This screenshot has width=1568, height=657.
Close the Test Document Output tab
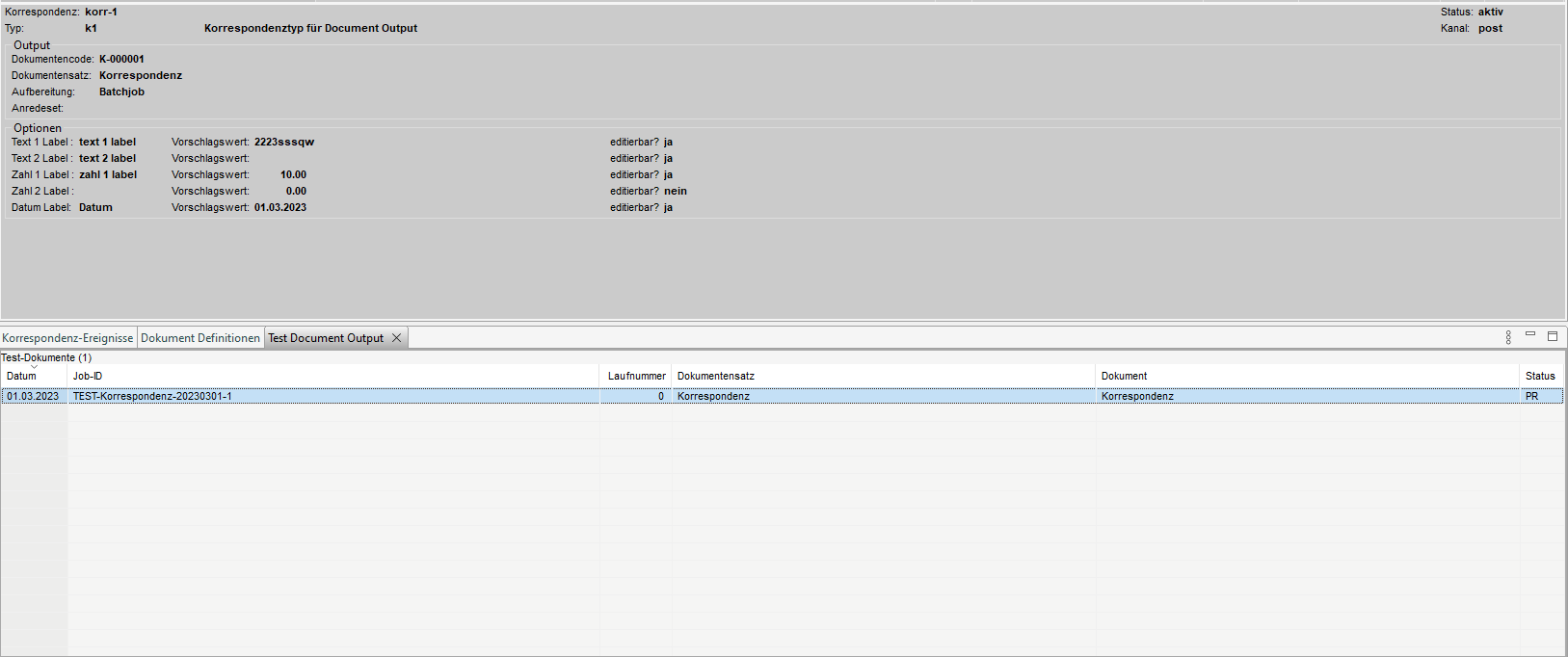396,338
